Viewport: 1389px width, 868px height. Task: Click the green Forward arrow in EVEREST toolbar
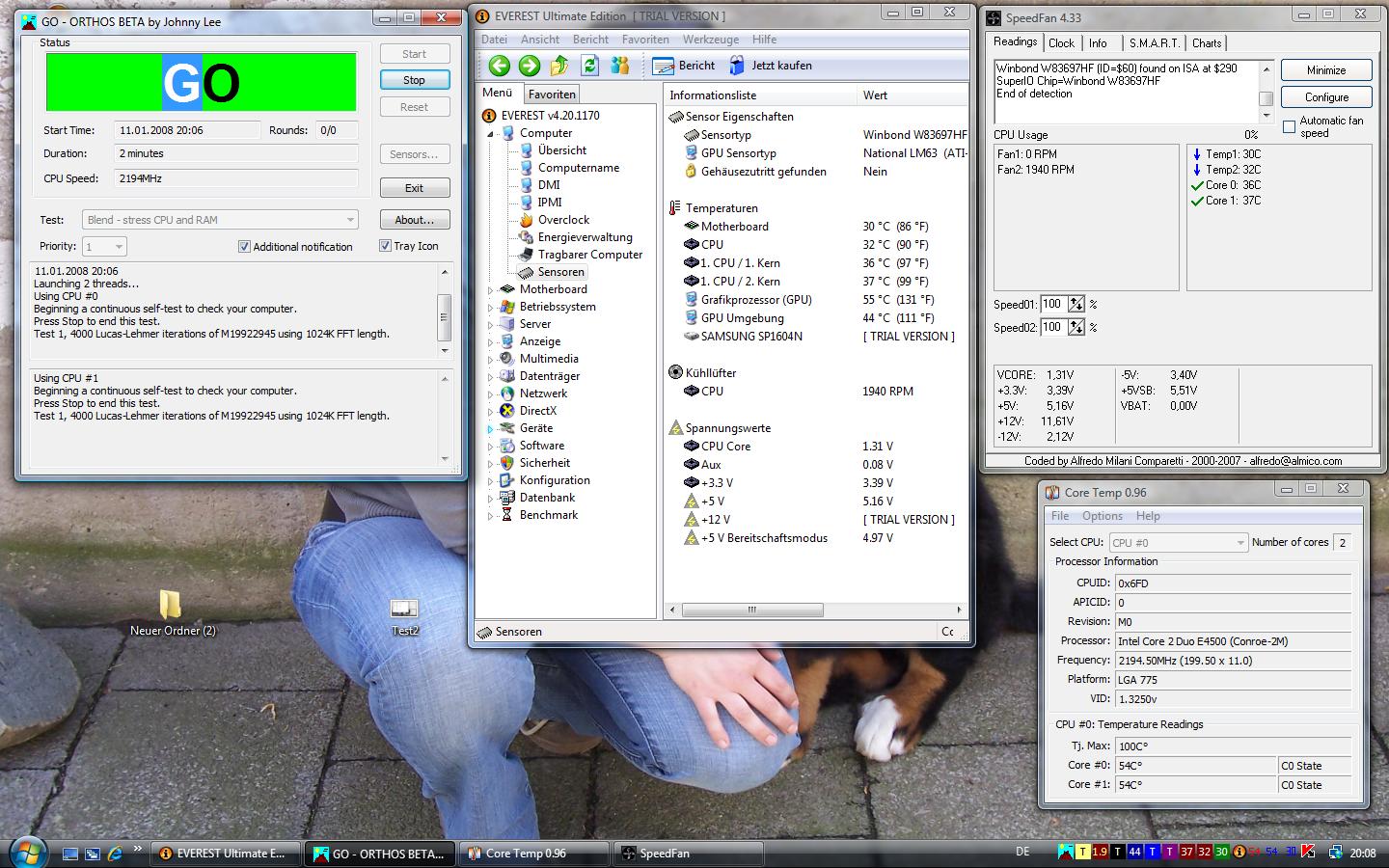click(529, 66)
